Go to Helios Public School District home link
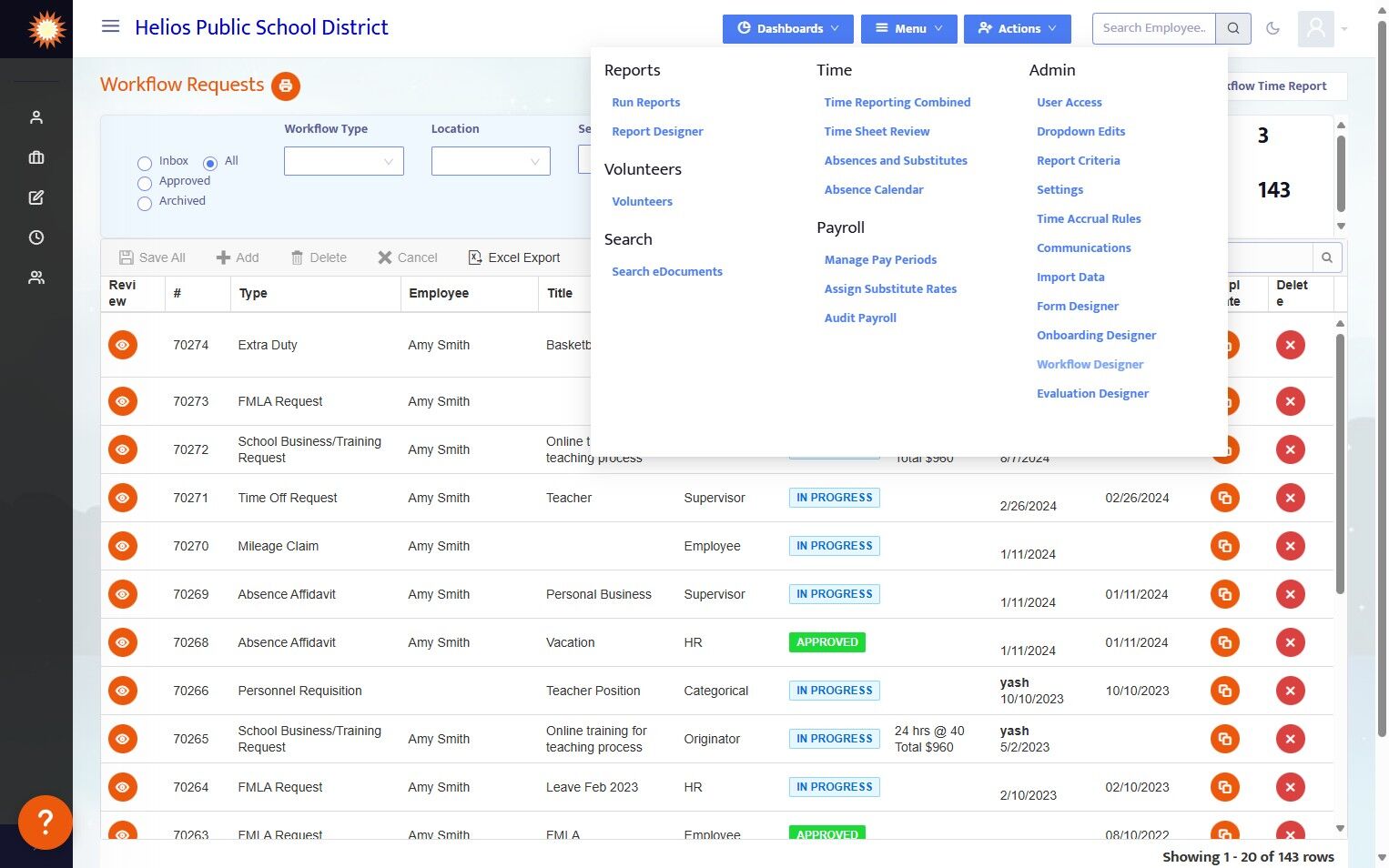Image resolution: width=1389 pixels, height=868 pixels. click(x=261, y=27)
